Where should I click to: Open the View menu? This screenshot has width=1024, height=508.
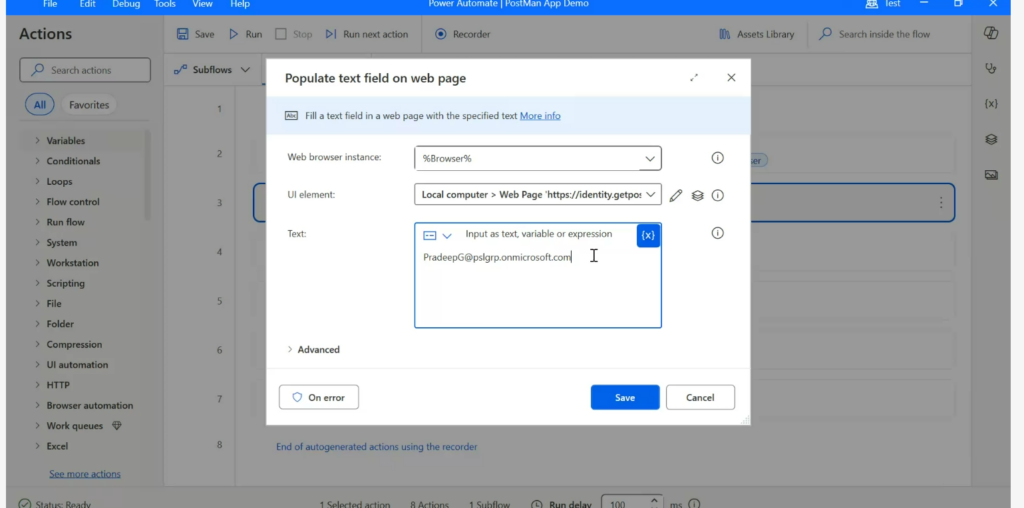coord(202,4)
